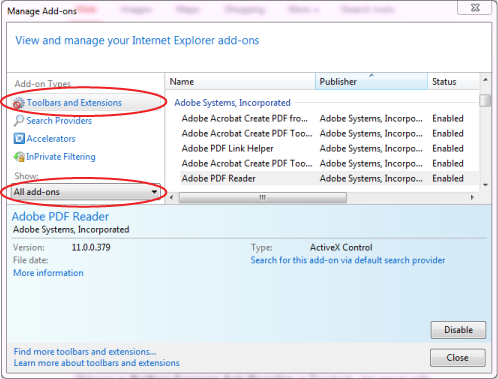The height and width of the screenshot is (379, 498).
Task: Click the Adobe Systems, Incorporated group header
Action: point(232,103)
